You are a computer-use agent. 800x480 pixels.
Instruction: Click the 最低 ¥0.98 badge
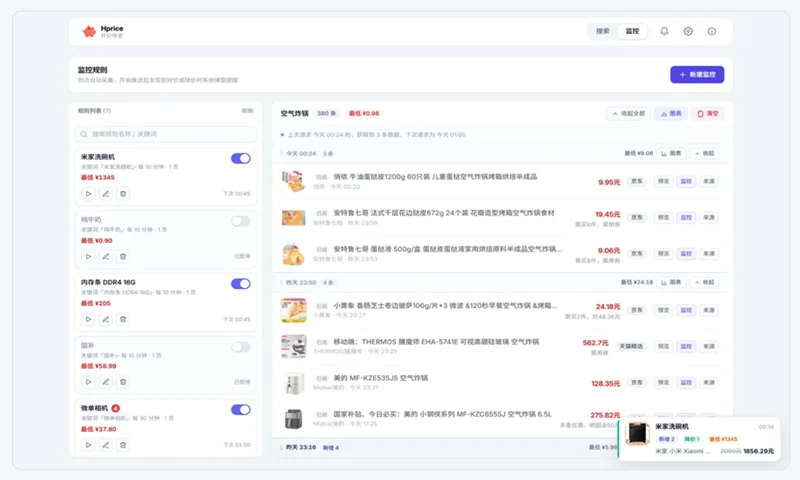point(364,114)
